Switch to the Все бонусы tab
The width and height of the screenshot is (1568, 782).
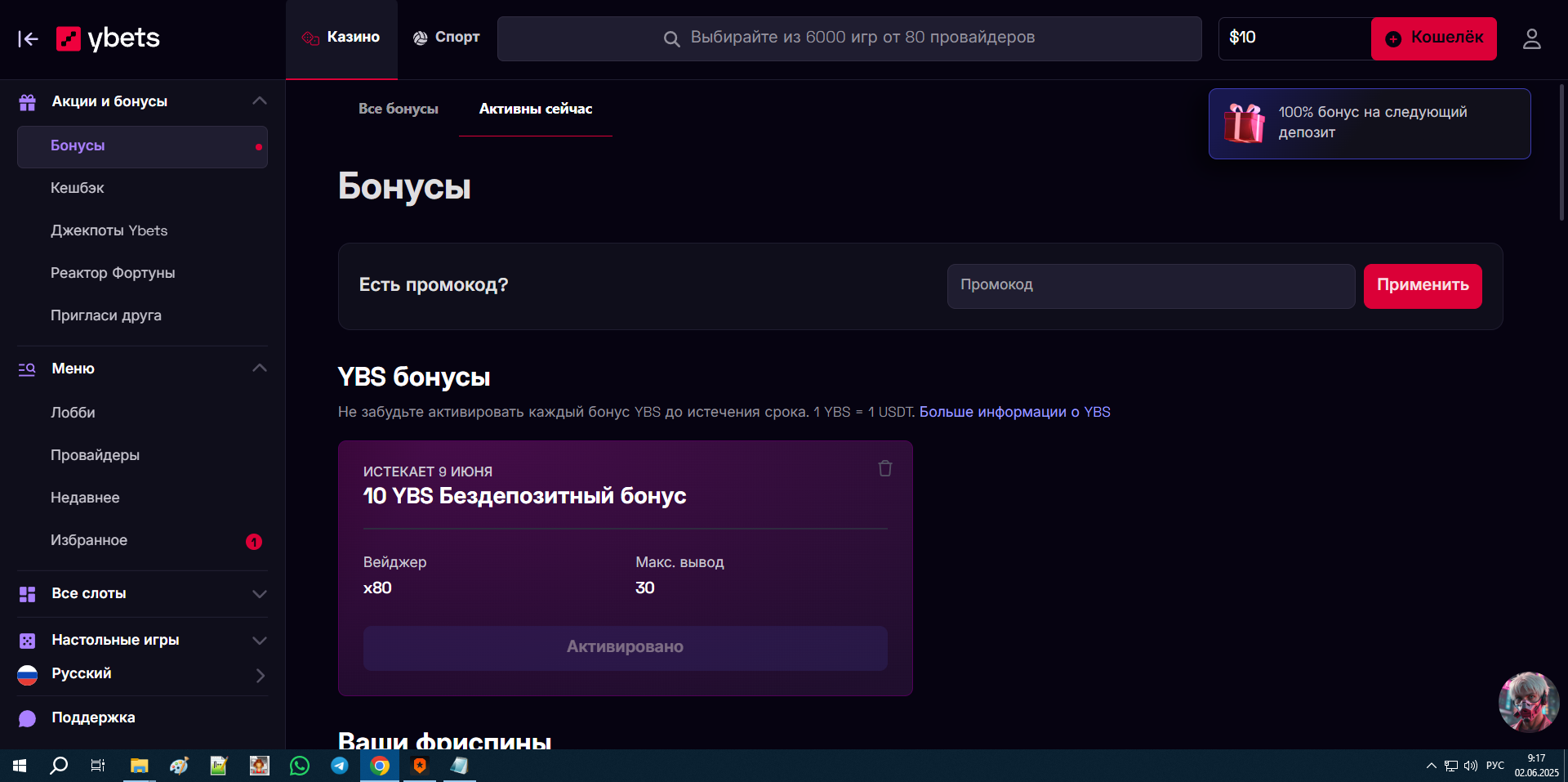398,109
